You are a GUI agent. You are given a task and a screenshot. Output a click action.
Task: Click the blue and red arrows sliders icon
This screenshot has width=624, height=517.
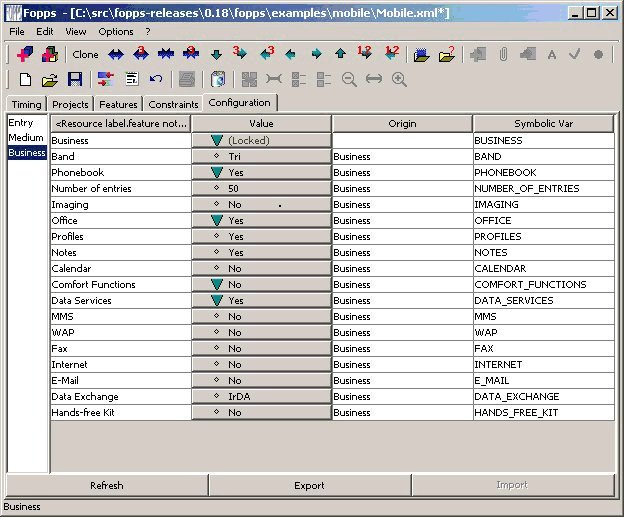click(x=105, y=79)
